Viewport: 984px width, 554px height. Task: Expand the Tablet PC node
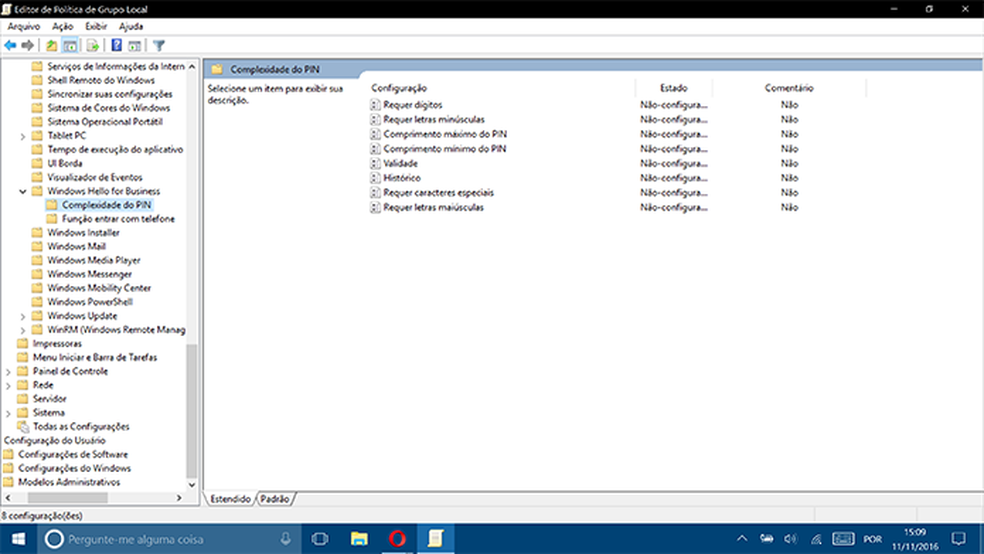(23, 136)
